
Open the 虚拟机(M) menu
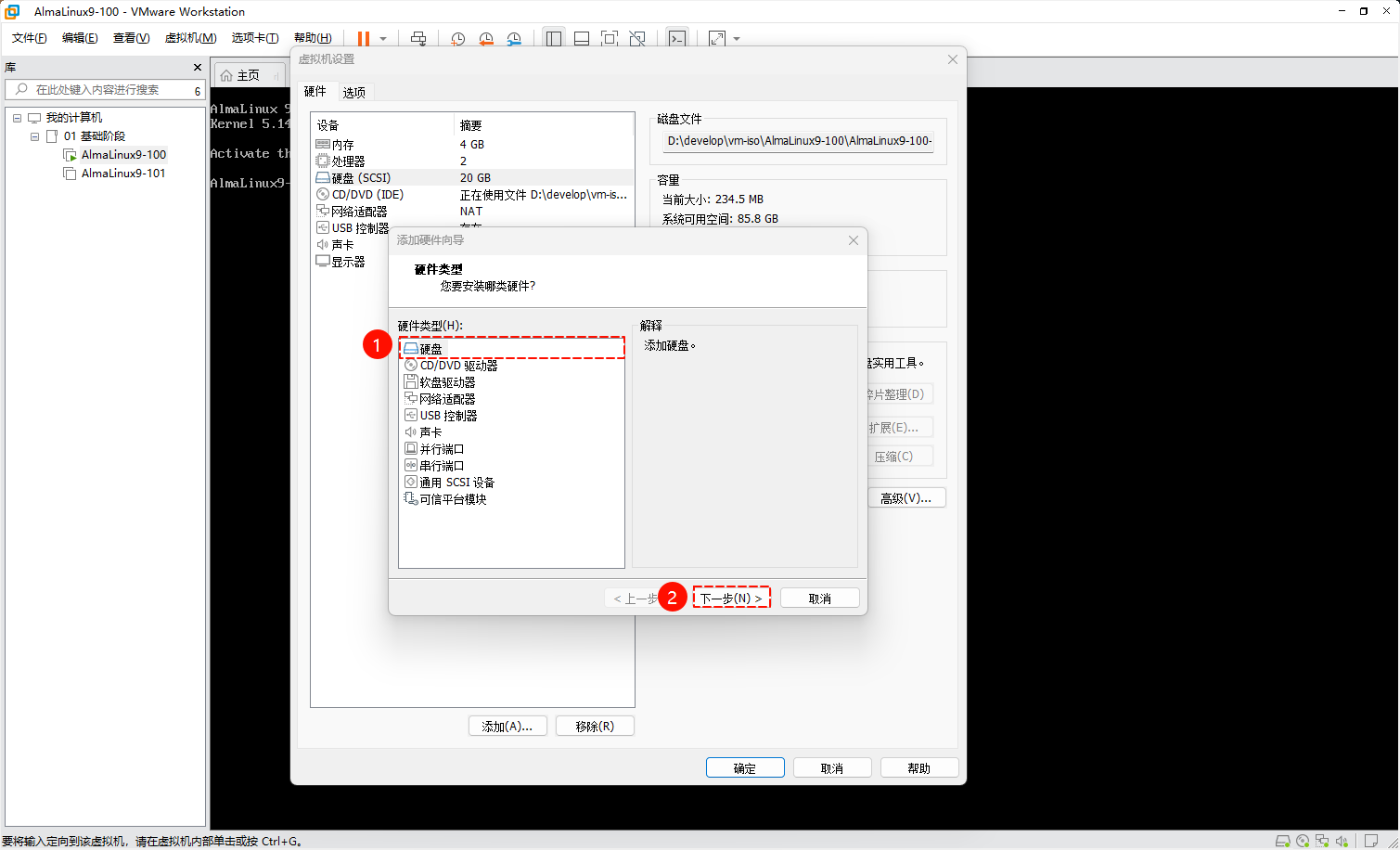(x=190, y=38)
